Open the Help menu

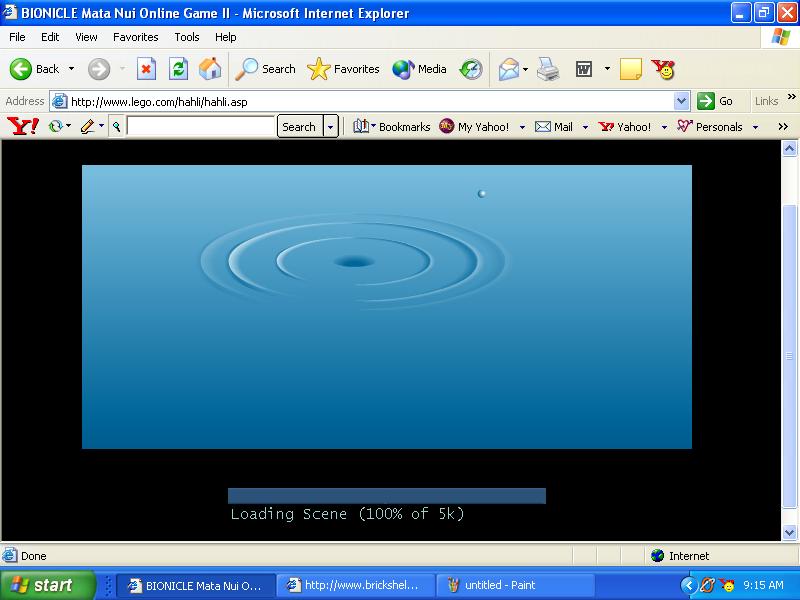(x=226, y=37)
